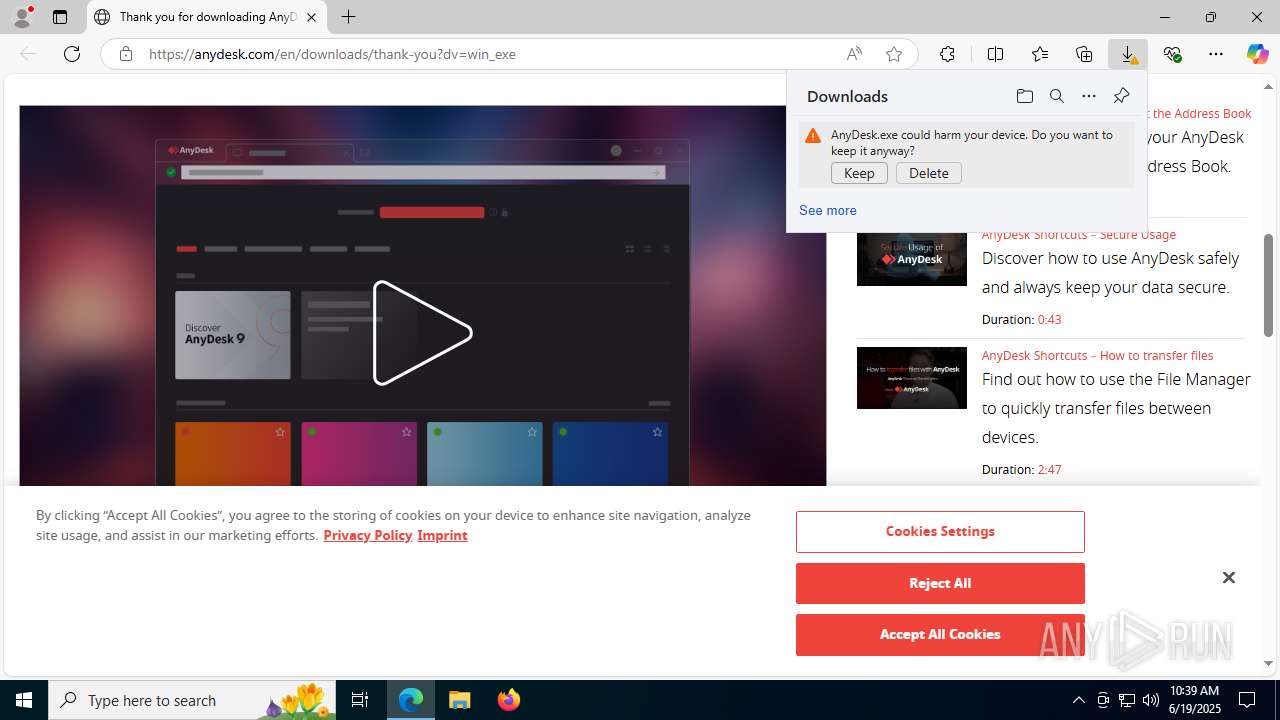Viewport: 1280px width, 720px height.
Task: Open Task View on taskbar
Action: 360,700
